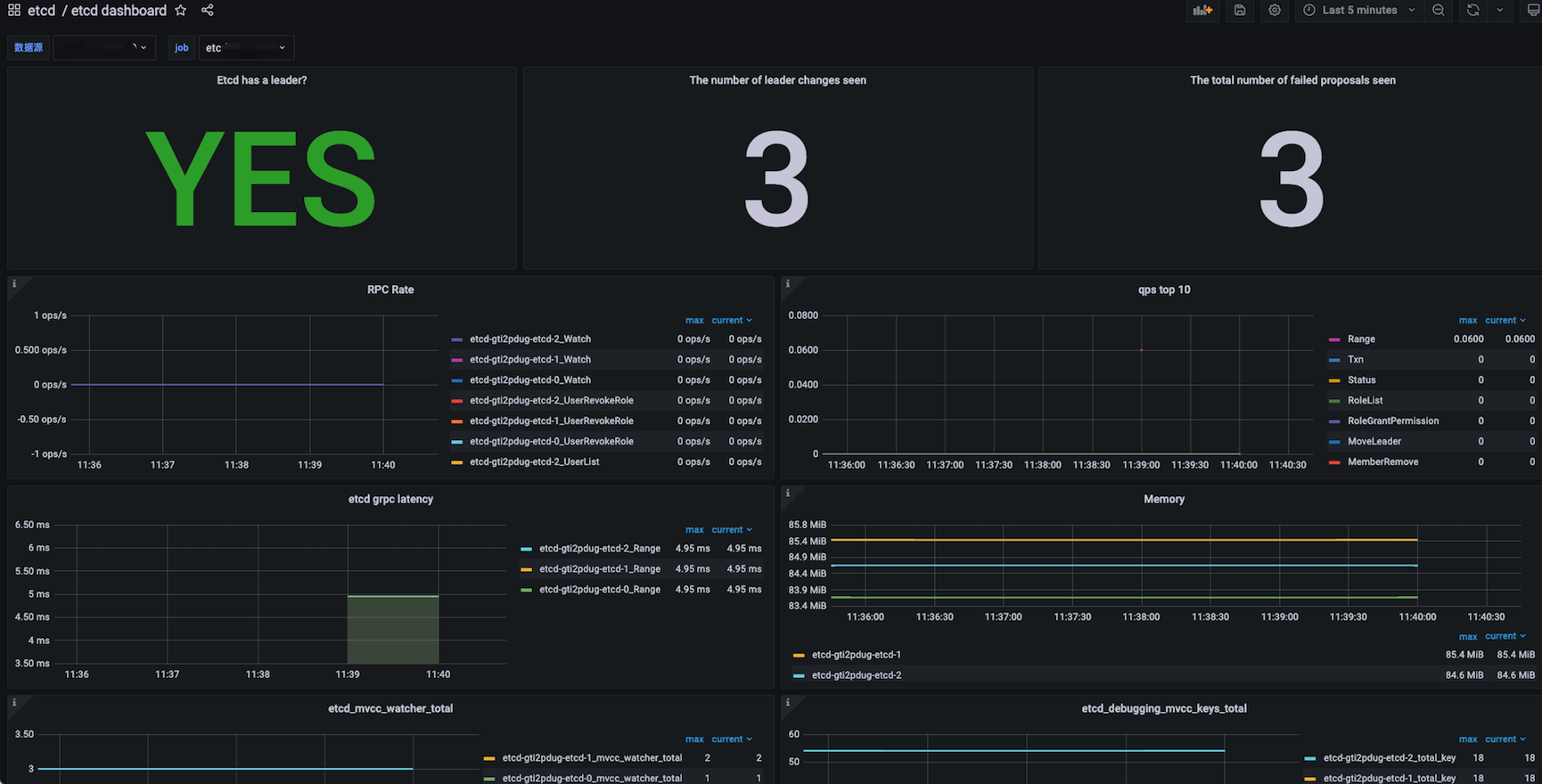The width and height of the screenshot is (1542, 784).
Task: Open the RPC Rate panel title menu
Action: pos(390,290)
